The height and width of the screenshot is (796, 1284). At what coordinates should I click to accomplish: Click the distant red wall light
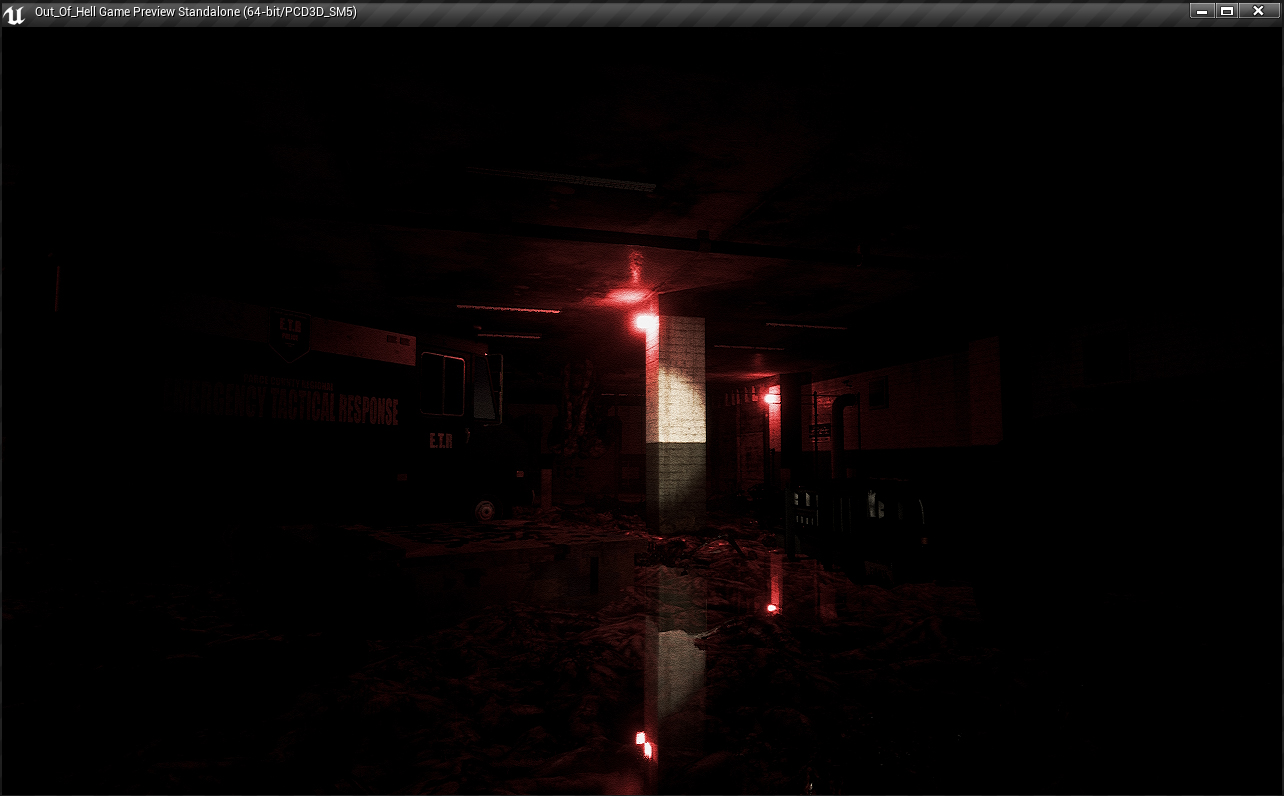tap(768, 398)
